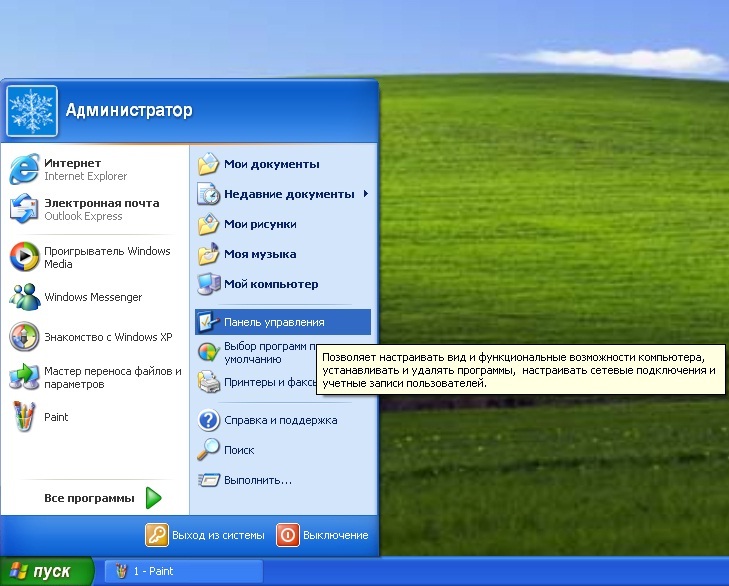Click the snowflake user account picture

click(32, 111)
